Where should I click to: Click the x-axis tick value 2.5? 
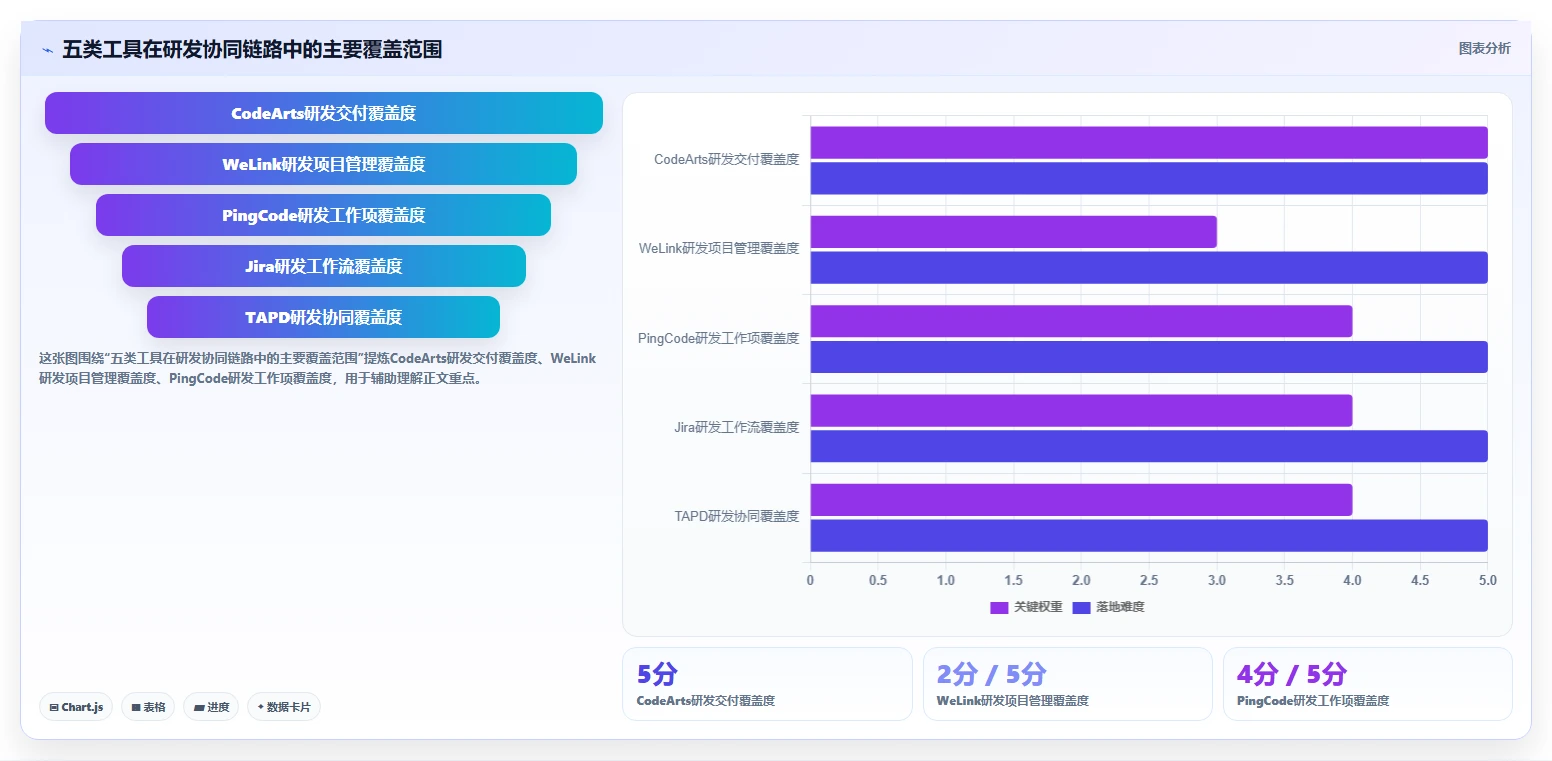(x=1149, y=580)
